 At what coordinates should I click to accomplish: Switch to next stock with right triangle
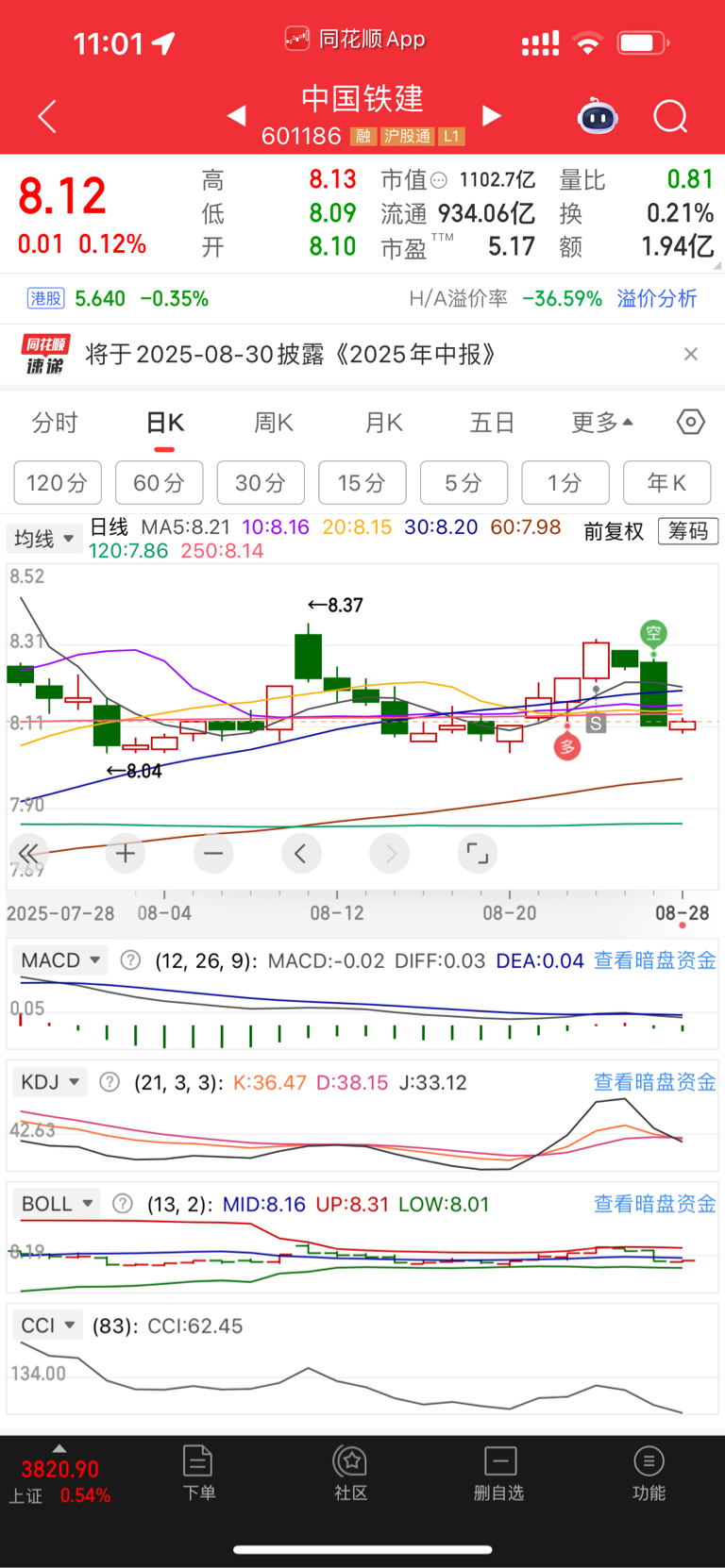[x=491, y=115]
